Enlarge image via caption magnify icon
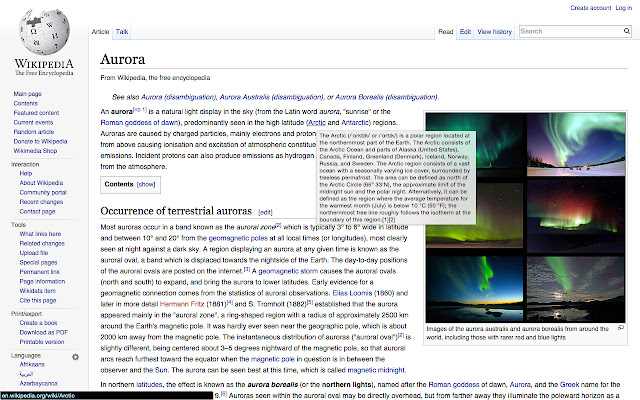 click(621, 327)
